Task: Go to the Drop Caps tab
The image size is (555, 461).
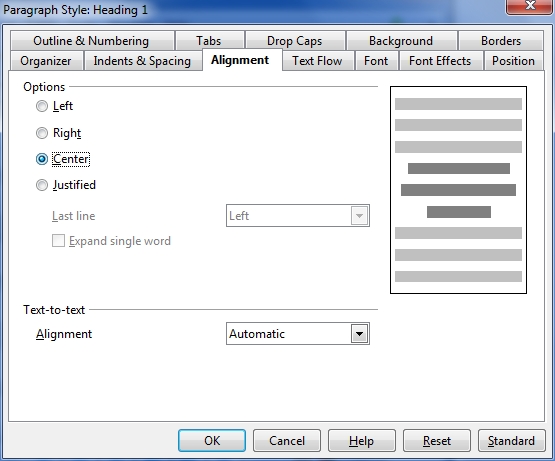Action: tap(295, 41)
